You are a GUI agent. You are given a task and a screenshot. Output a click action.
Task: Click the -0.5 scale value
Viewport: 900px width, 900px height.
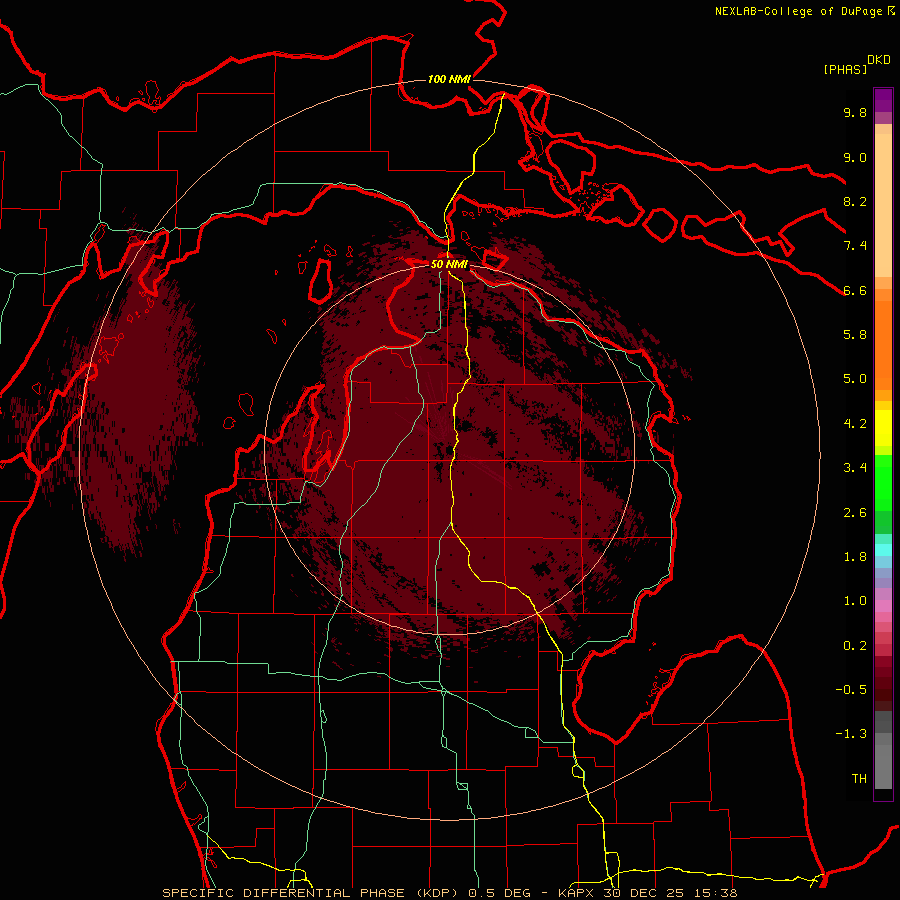click(x=851, y=690)
